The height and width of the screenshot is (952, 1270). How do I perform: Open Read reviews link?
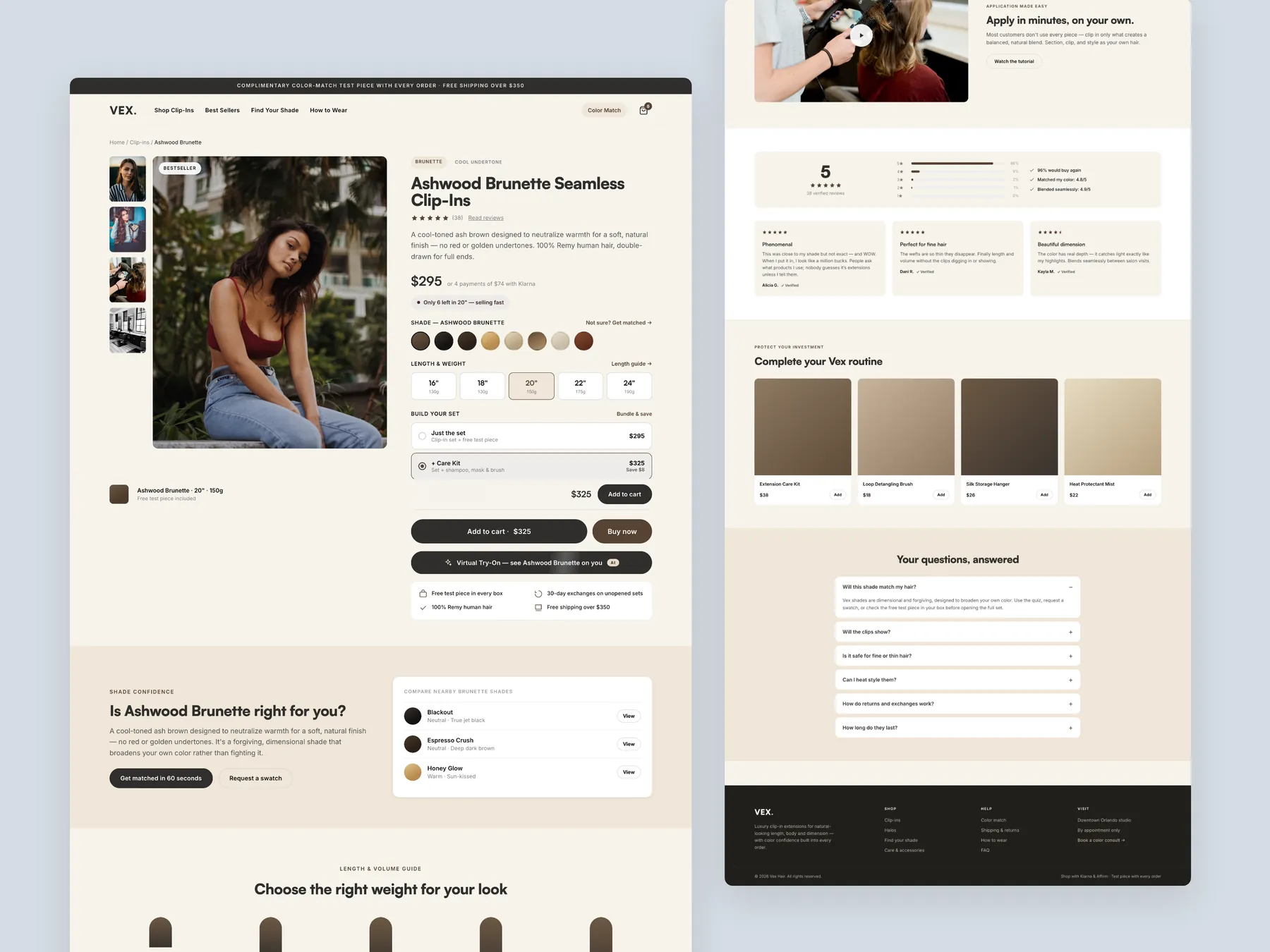[x=485, y=218]
